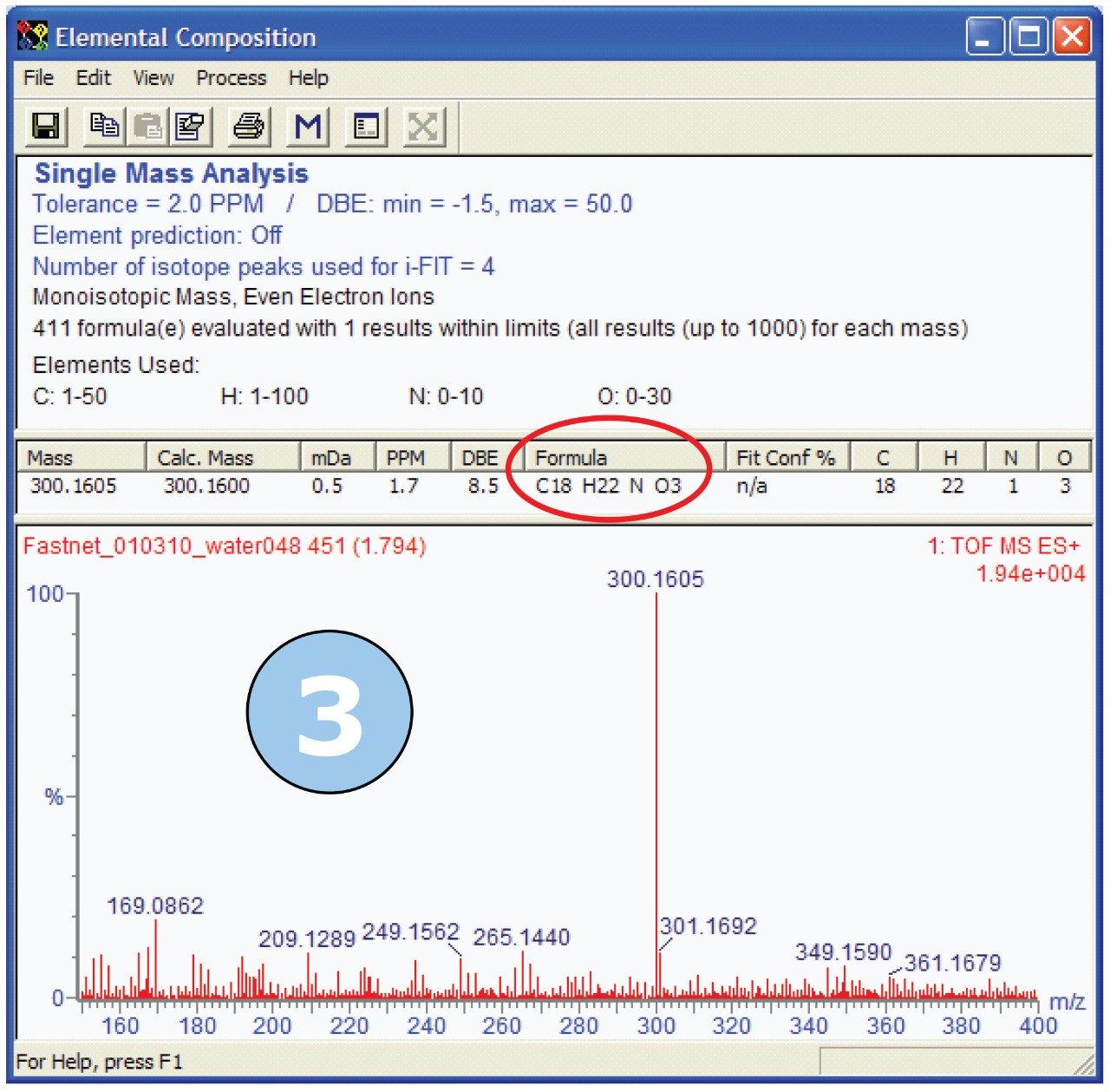Click the status bar resize grip
Screen dimensions: 1110x1092
(1083, 1063)
